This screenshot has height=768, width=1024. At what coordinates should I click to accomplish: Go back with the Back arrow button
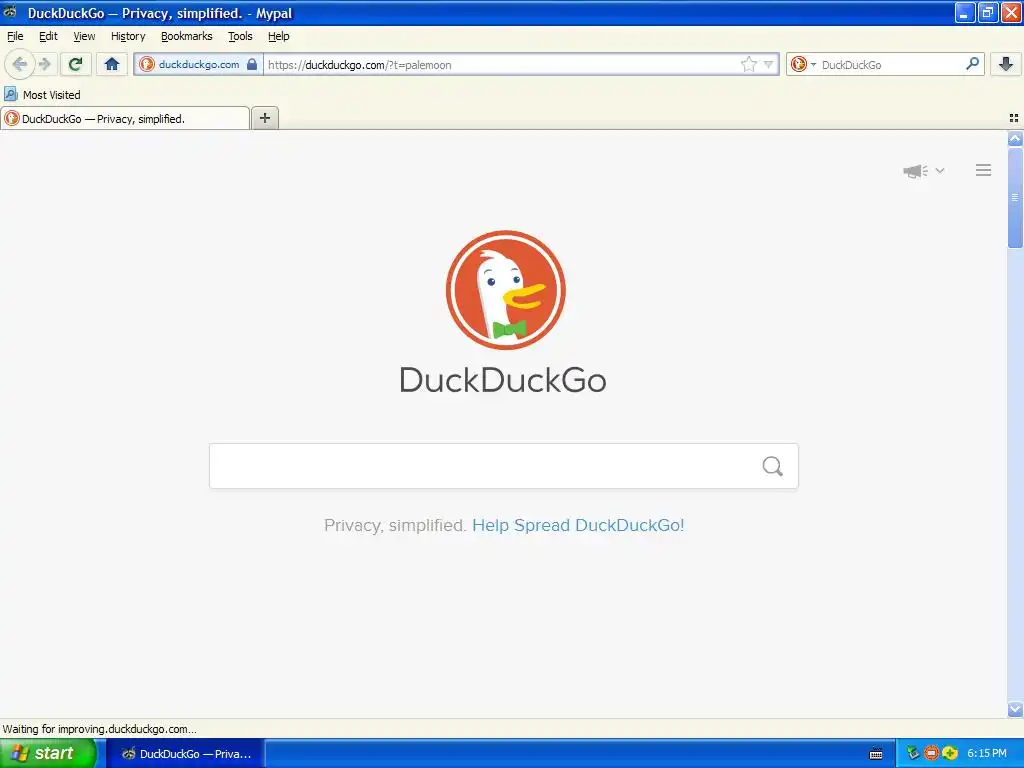click(20, 64)
